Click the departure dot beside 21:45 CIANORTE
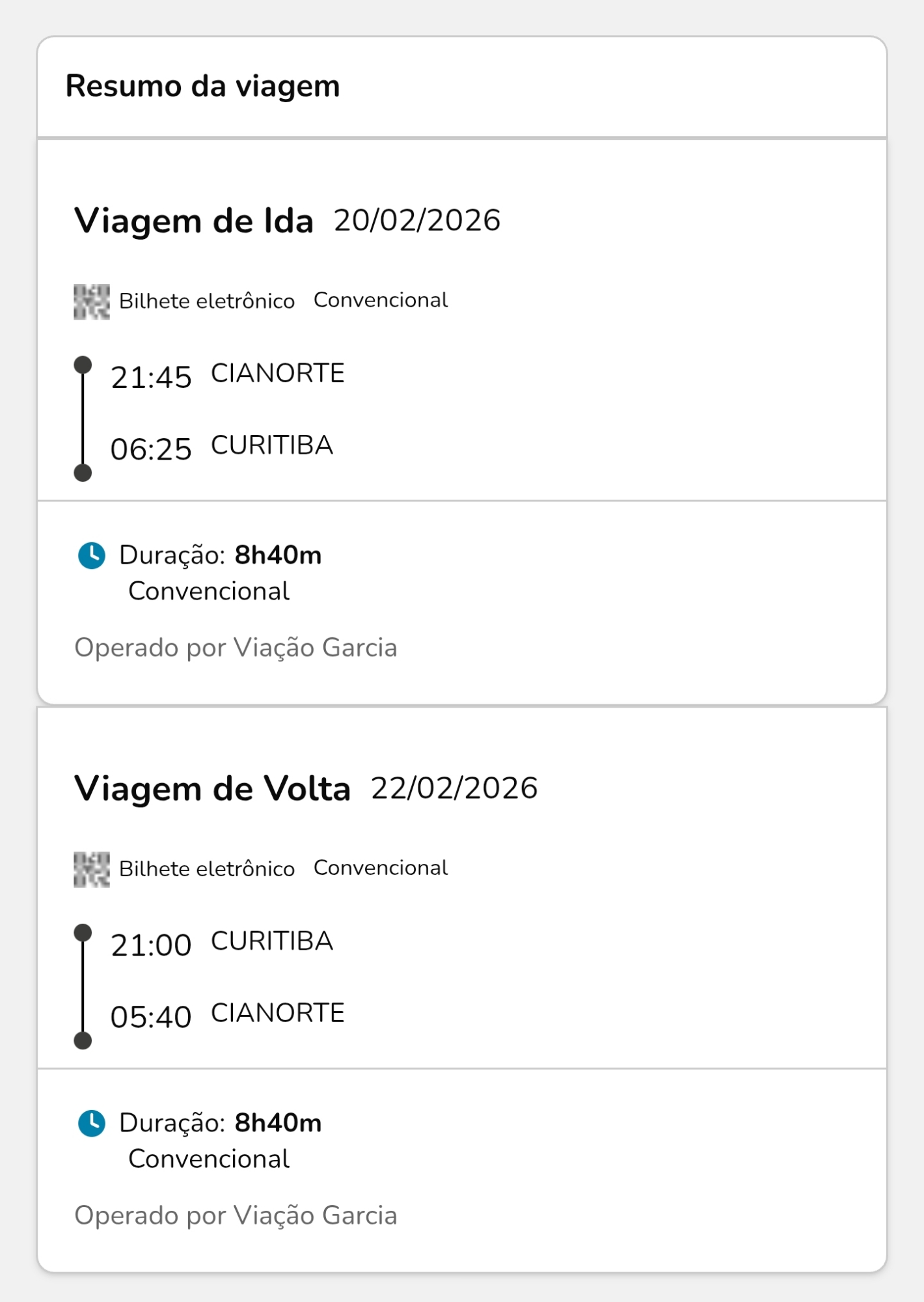The height and width of the screenshot is (1302, 924). coord(83,365)
